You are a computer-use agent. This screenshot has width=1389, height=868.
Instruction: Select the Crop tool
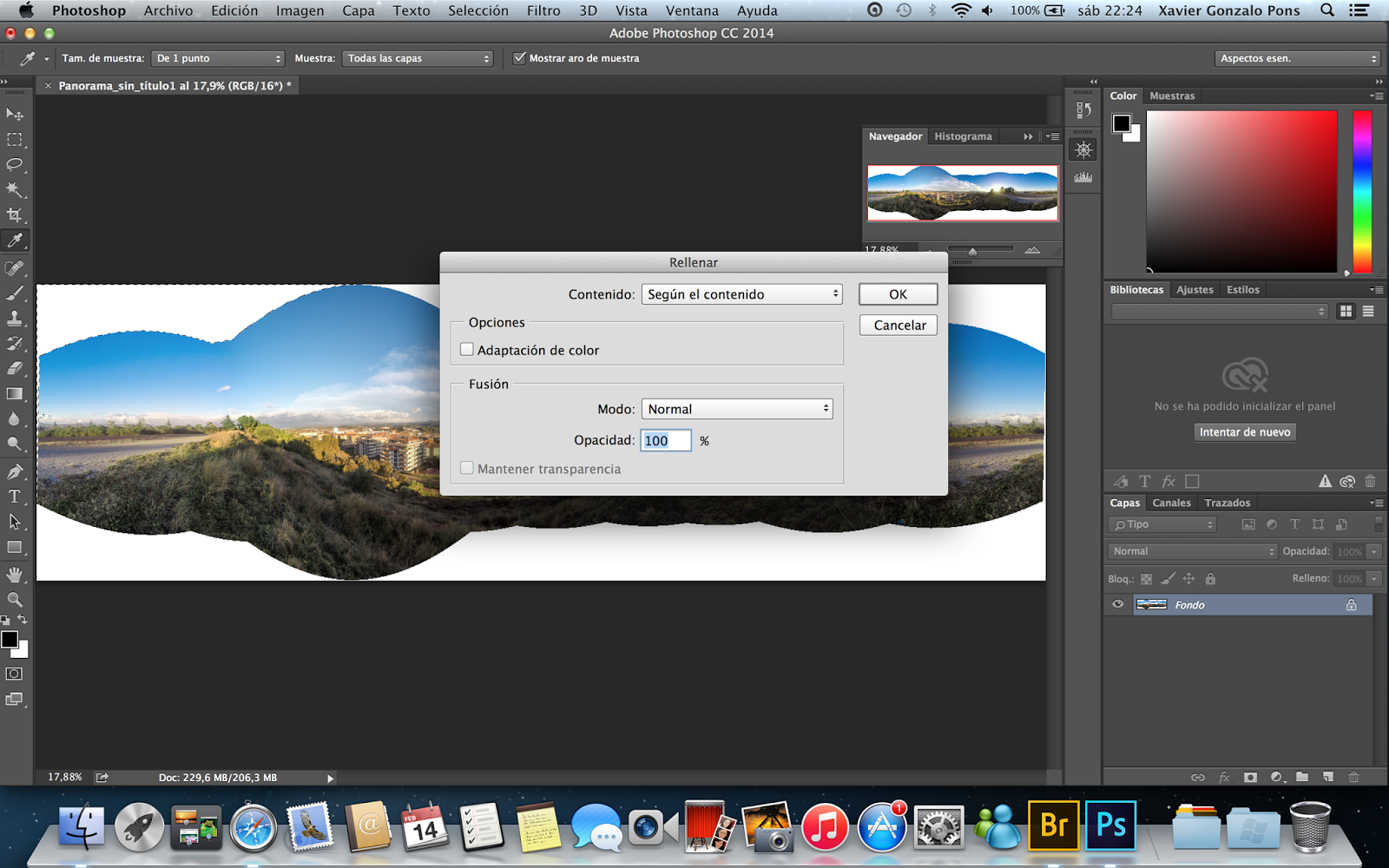[x=15, y=215]
